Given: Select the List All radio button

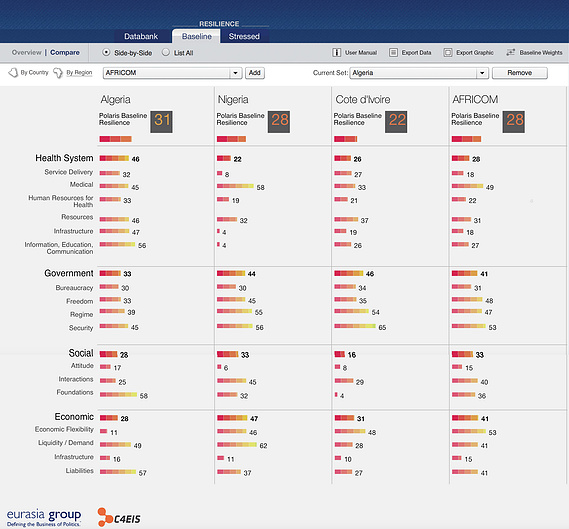Looking at the screenshot, I should point(166,52).
